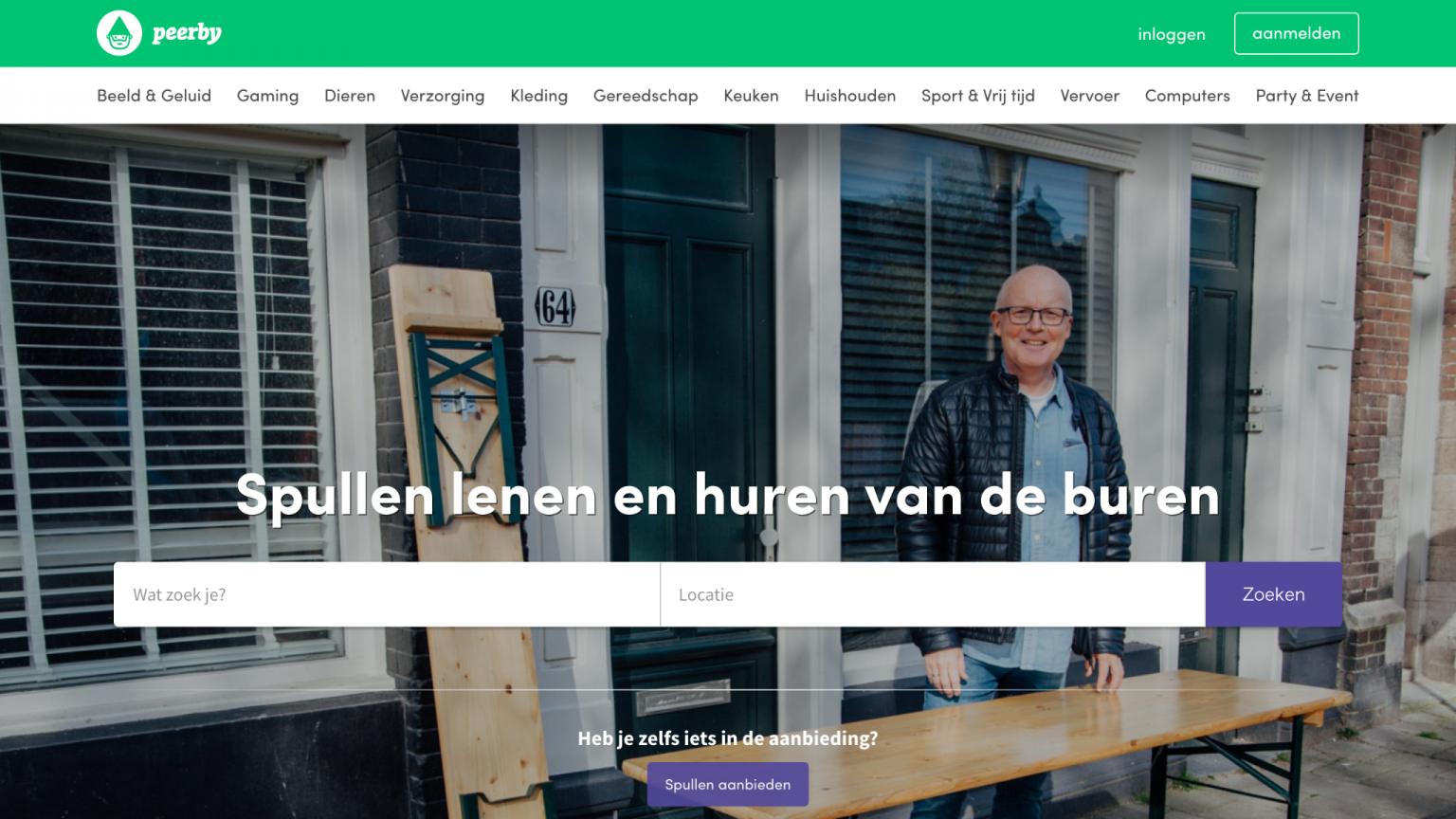Select the Computers category
Viewport: 1456px width, 819px height.
coord(1188,96)
